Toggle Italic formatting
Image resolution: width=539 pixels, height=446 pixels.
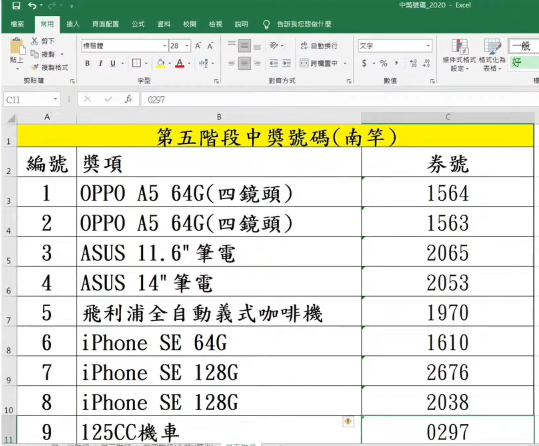click(x=100, y=63)
